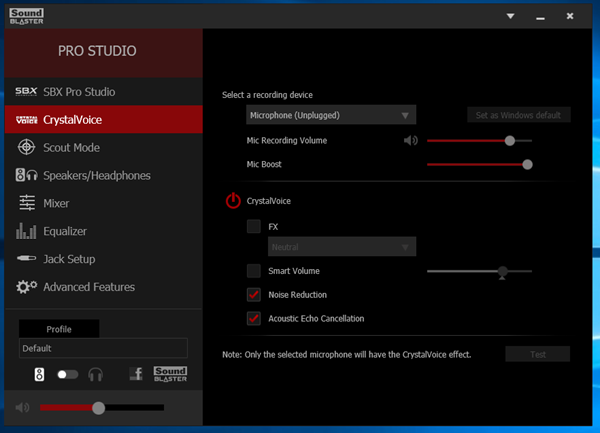The width and height of the screenshot is (600, 433).
Task: Uncheck the Noise Reduction checkbox
Action: (254, 295)
